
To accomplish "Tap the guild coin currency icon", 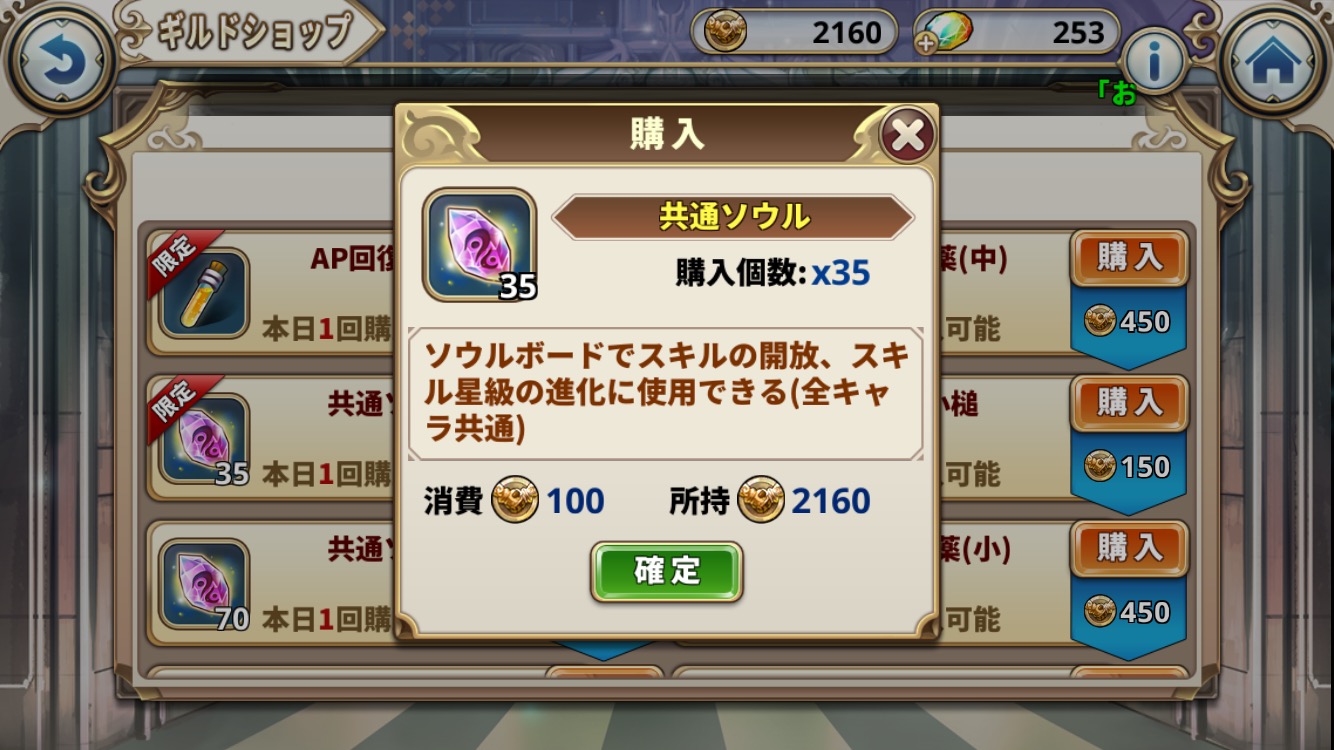I will (x=725, y=32).
